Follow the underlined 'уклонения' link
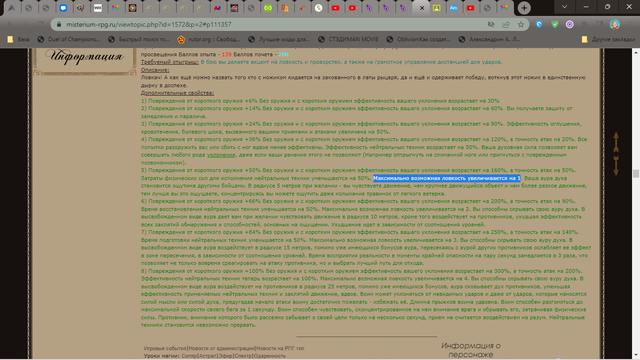The width and height of the screenshot is (640, 360). point(221,155)
